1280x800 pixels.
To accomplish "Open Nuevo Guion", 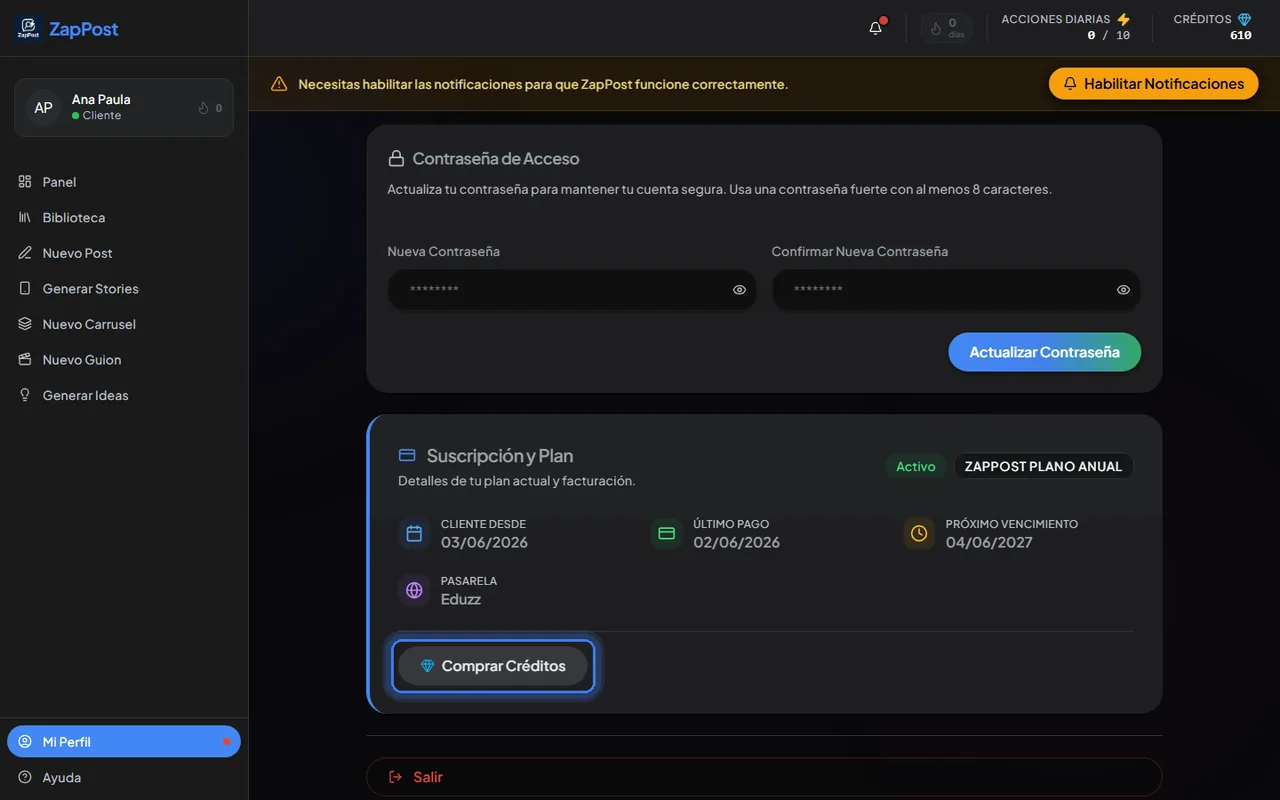I will pyautogui.click(x=124, y=360).
